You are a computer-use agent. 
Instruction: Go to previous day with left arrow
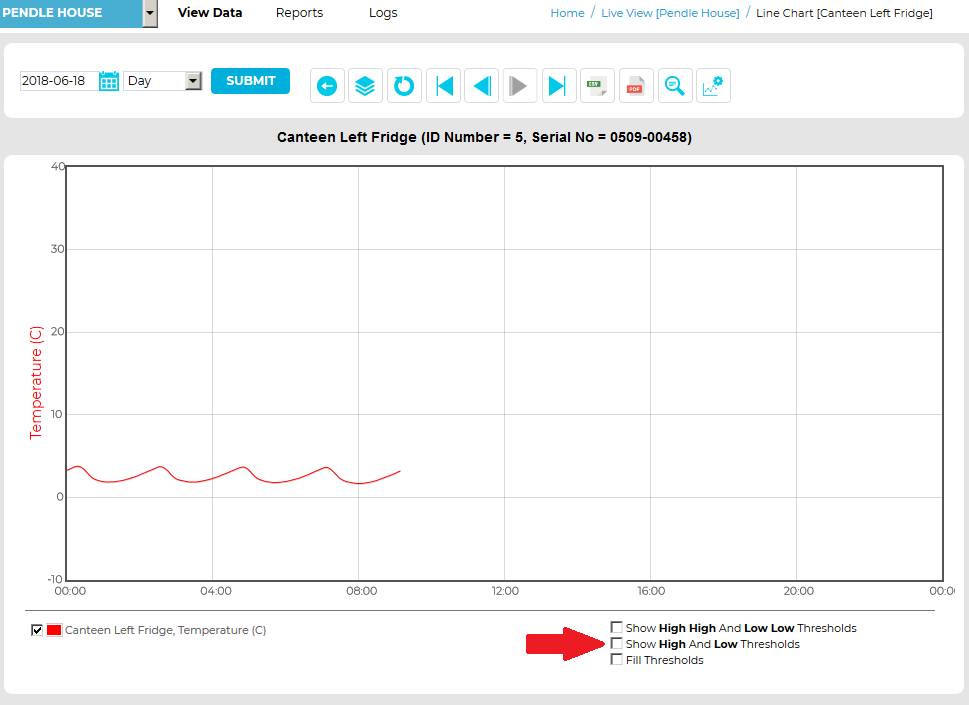pyautogui.click(x=482, y=86)
